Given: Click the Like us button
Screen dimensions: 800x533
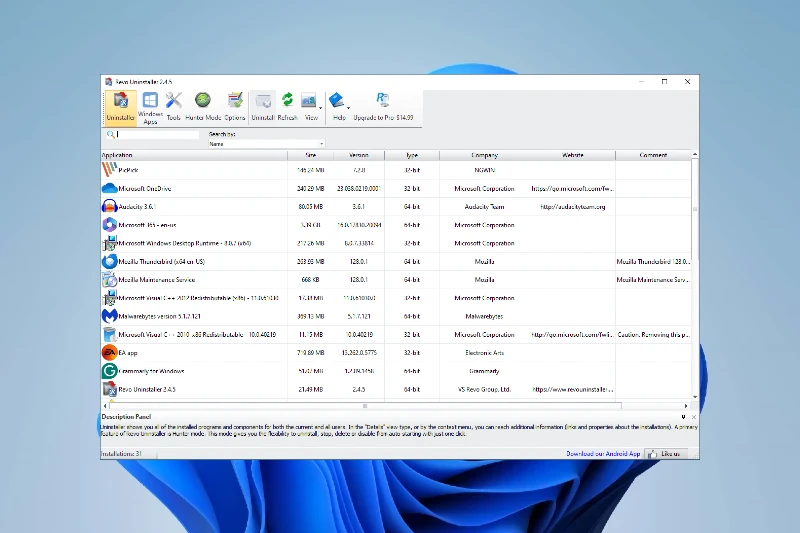Looking at the screenshot, I should 666,453.
